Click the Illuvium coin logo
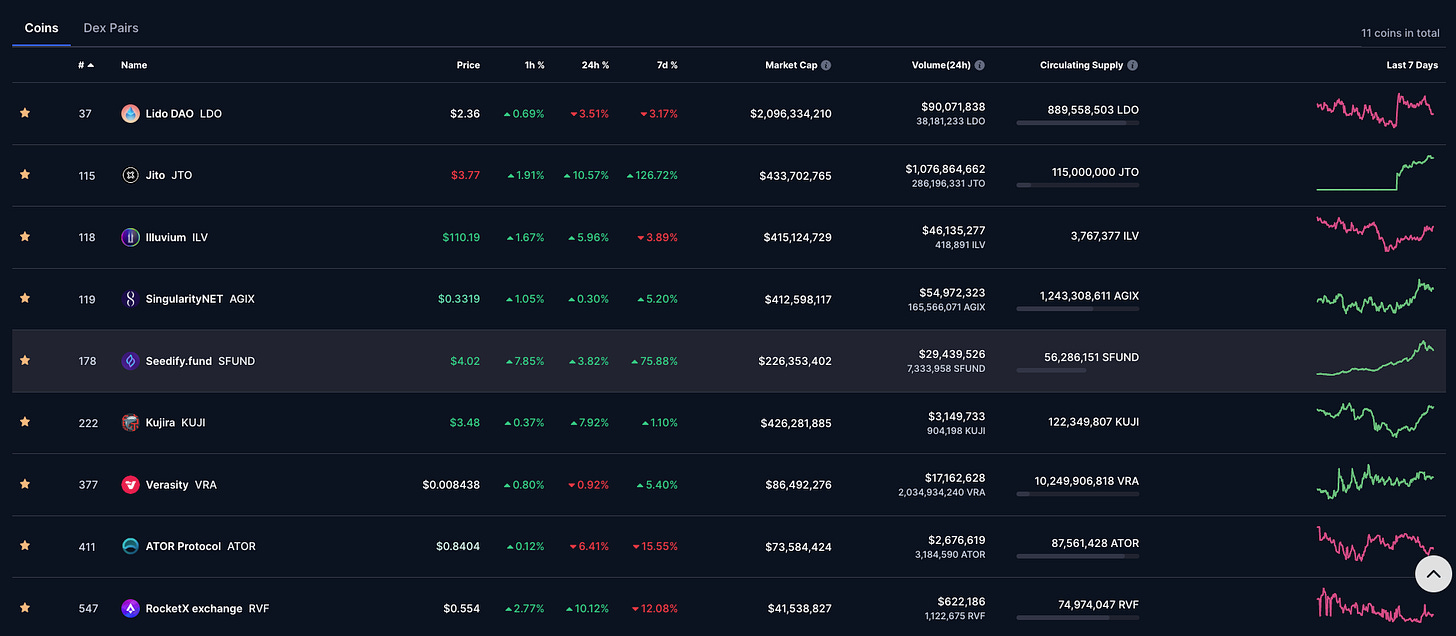Viewport: 1456px width, 636px height. 130,237
